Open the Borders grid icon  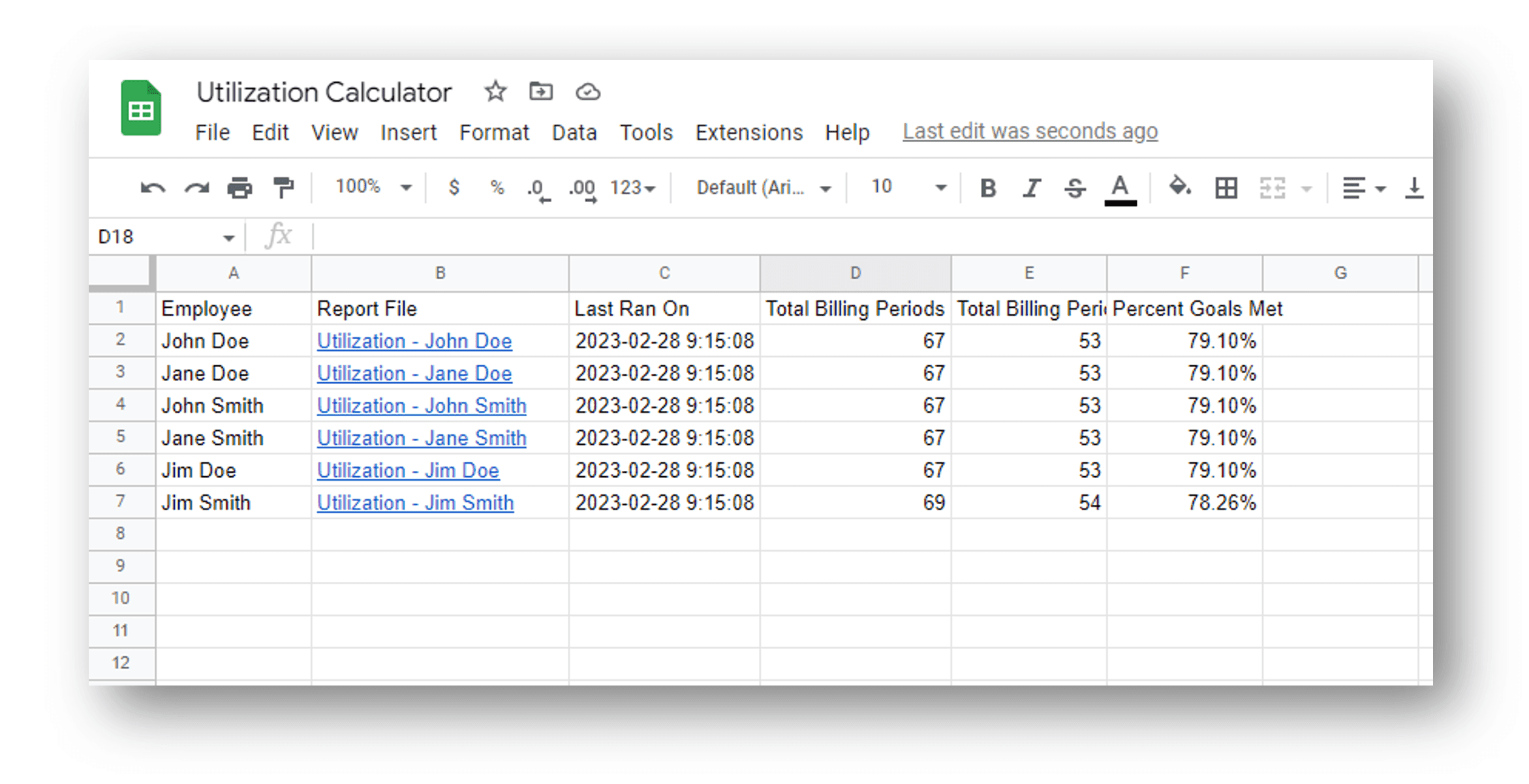pos(1226,188)
